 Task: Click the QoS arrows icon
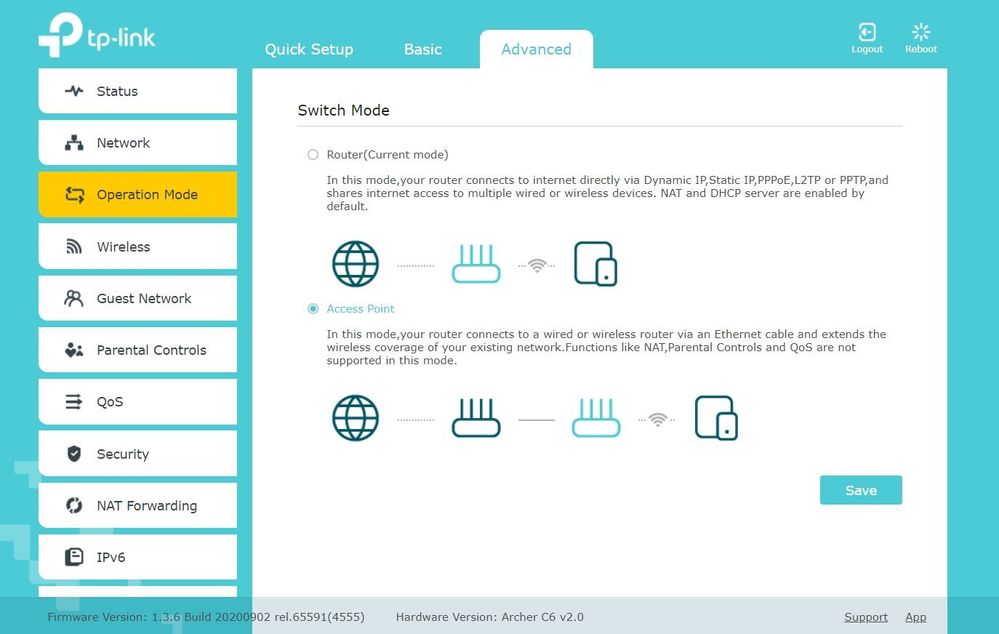pos(74,402)
